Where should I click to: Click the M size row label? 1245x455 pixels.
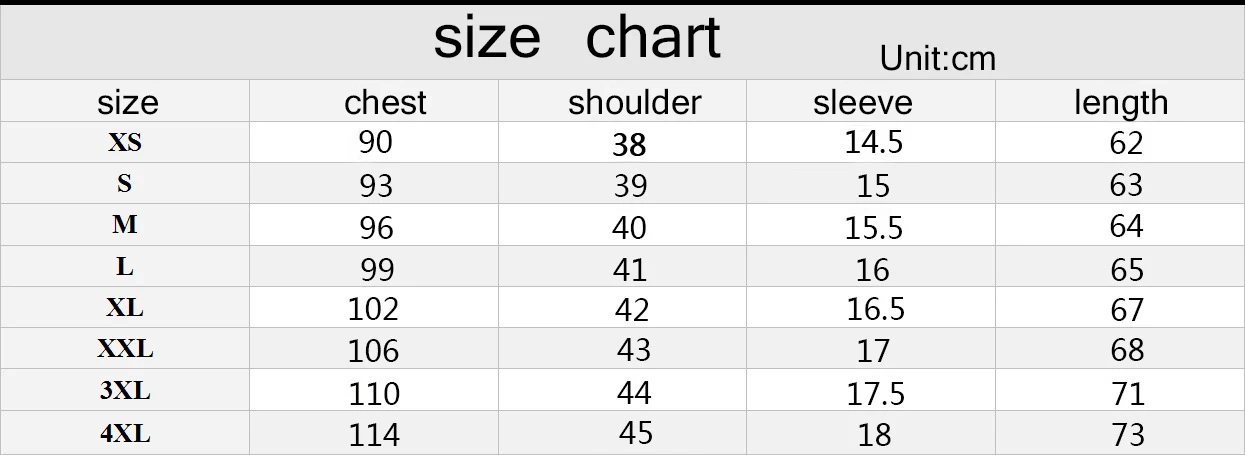point(125,225)
